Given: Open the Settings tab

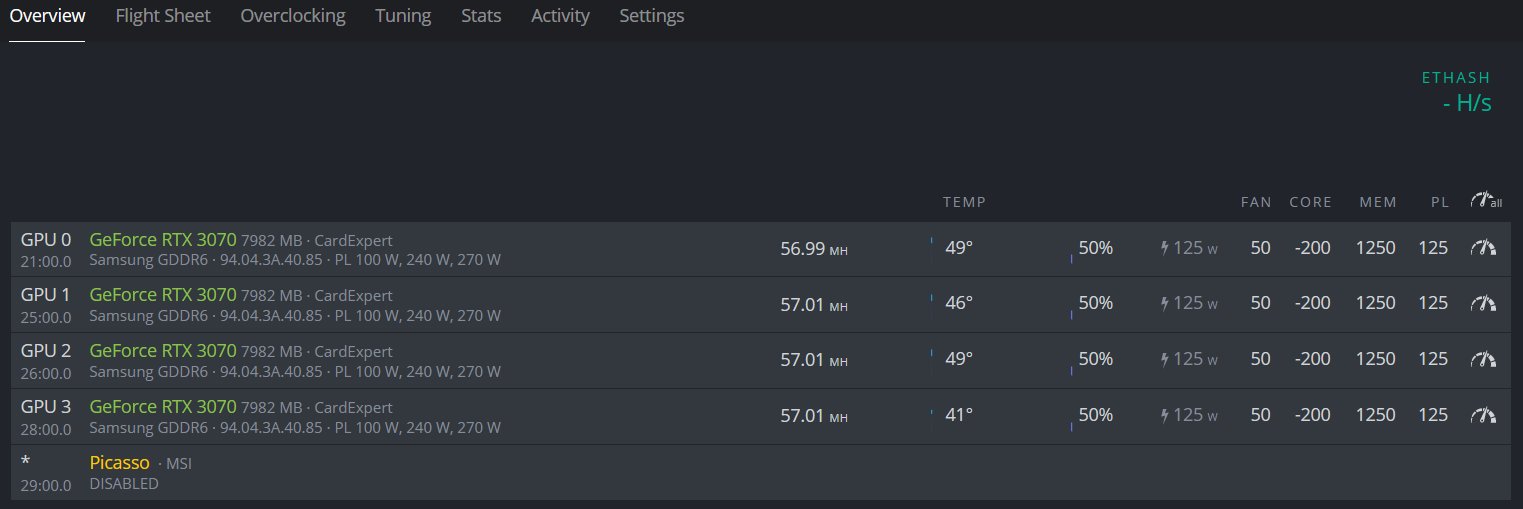Looking at the screenshot, I should click(652, 16).
